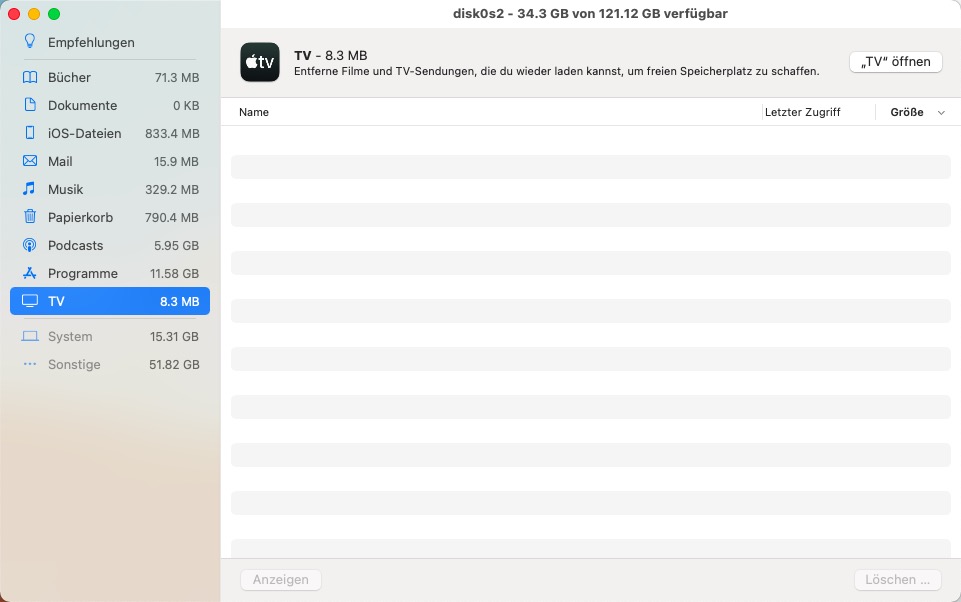961x602 pixels.
Task: Click the Sonstige ellipsis icon
Action: [x=29, y=364]
